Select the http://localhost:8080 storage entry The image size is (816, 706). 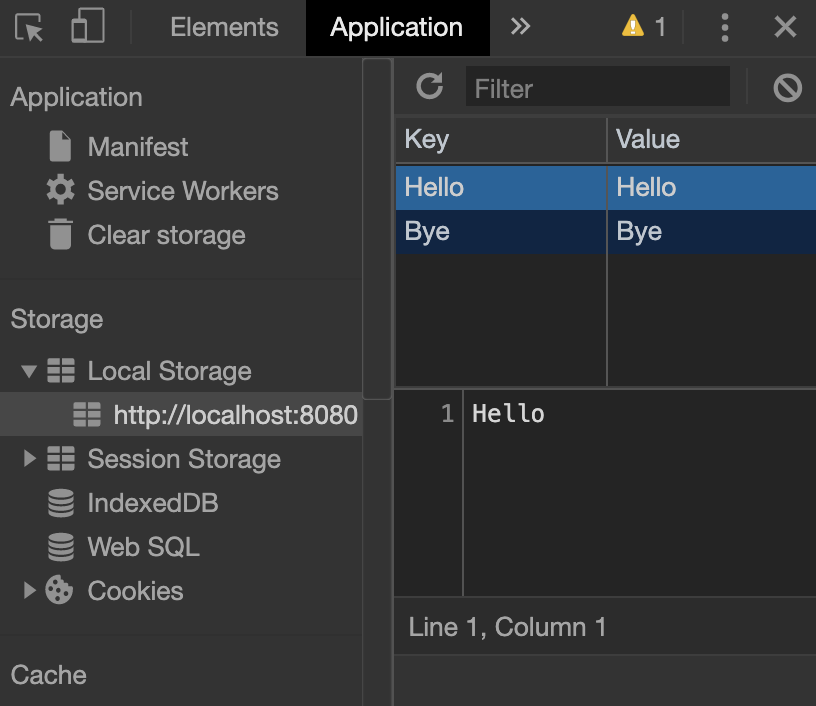pyautogui.click(x=235, y=415)
